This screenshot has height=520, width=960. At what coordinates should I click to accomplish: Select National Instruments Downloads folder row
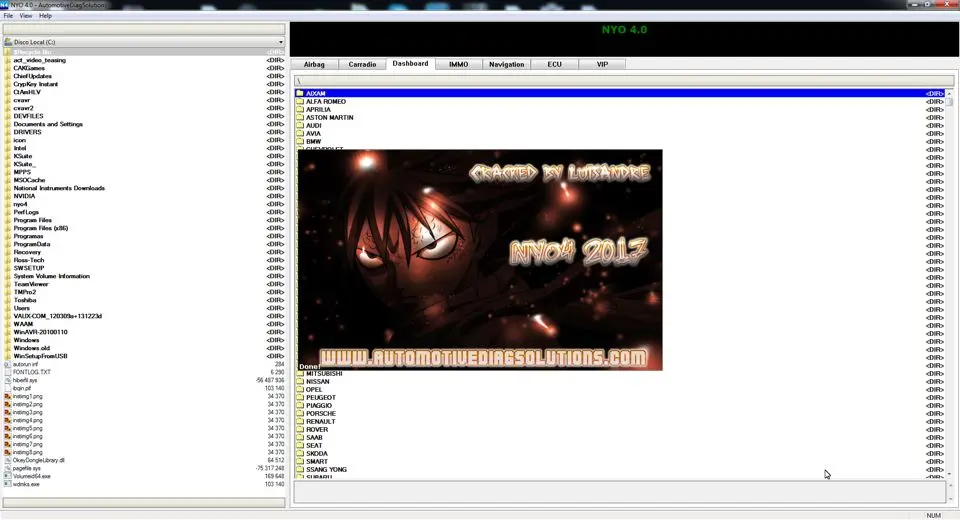pyautogui.click(x=144, y=188)
